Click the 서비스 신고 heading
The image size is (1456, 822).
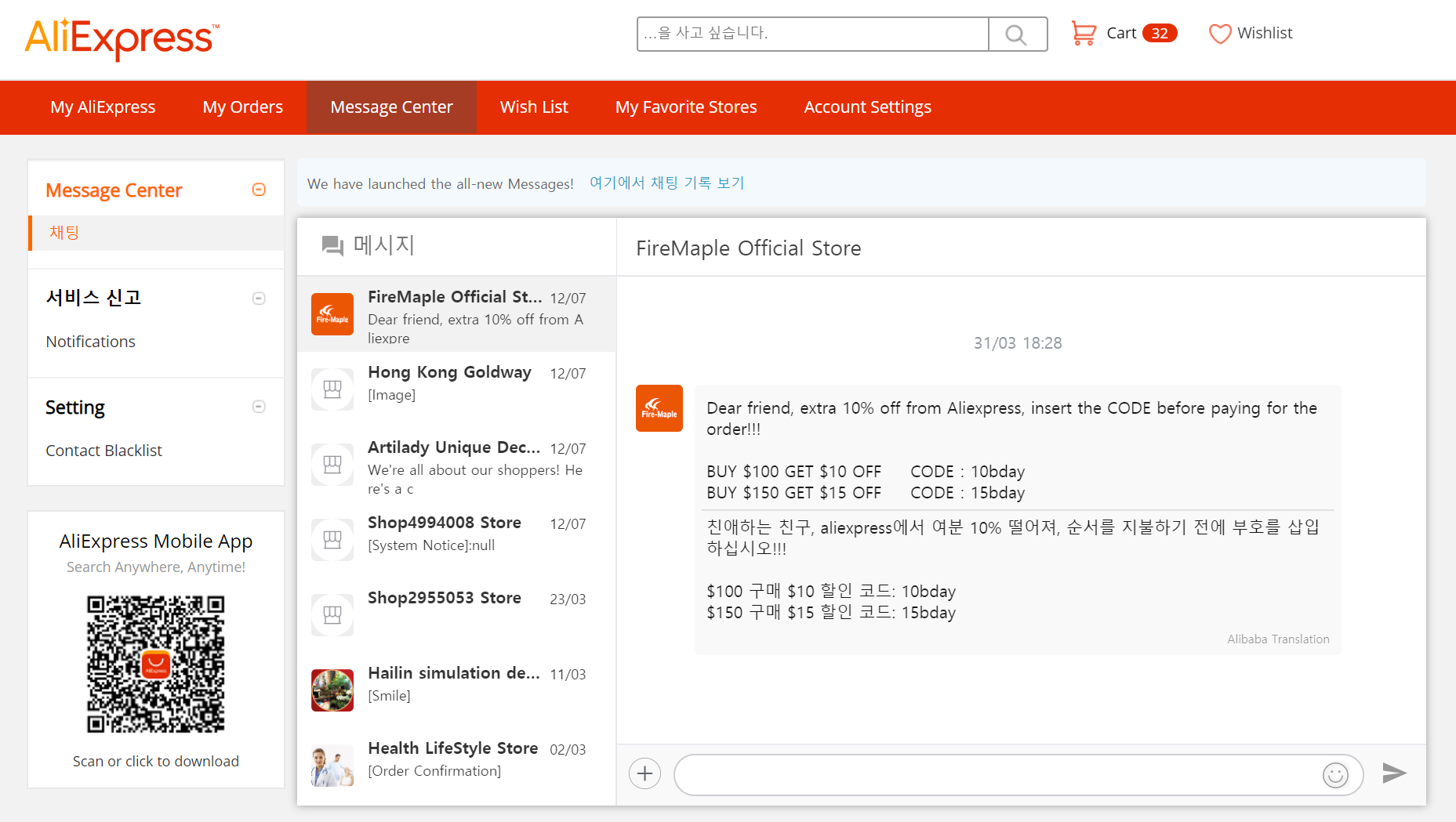click(93, 298)
